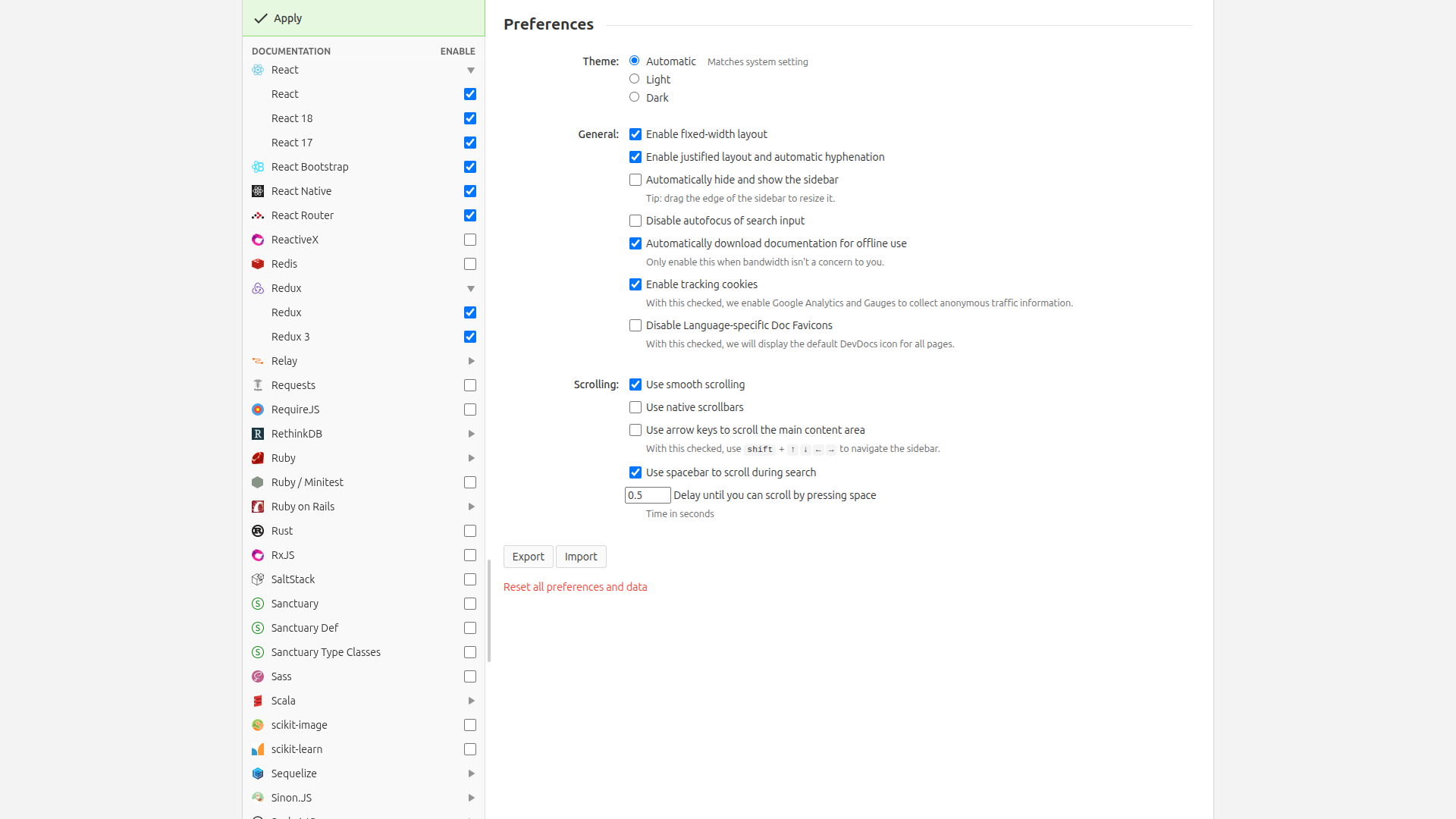Image resolution: width=1456 pixels, height=819 pixels.
Task: Expand the Ruby versions list
Action: click(471, 458)
